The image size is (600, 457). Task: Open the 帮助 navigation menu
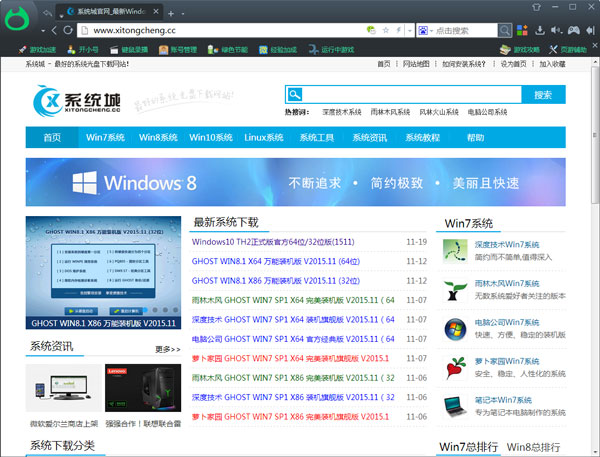click(475, 137)
